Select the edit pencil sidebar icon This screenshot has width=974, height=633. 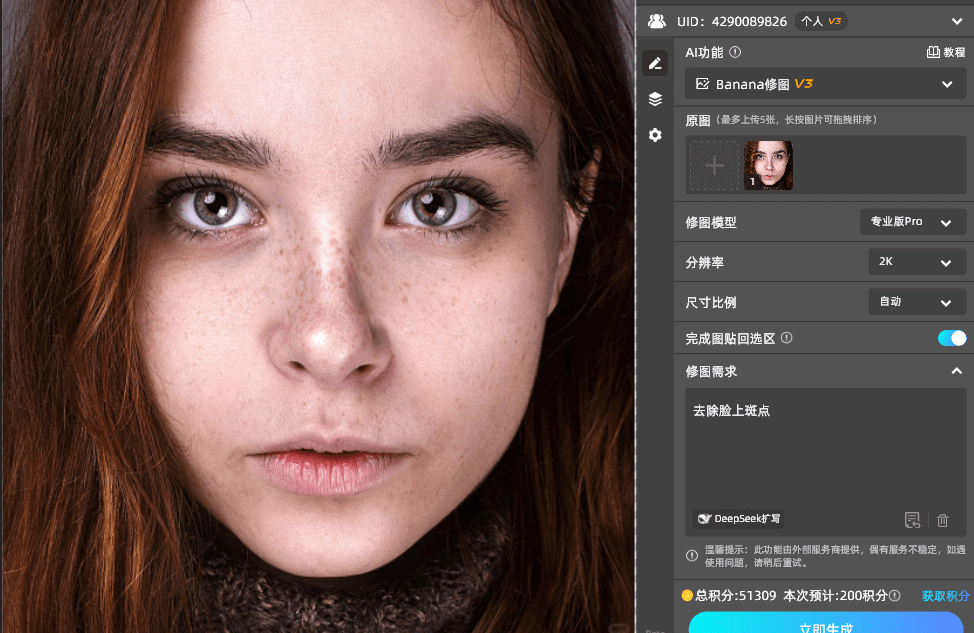[x=655, y=63]
